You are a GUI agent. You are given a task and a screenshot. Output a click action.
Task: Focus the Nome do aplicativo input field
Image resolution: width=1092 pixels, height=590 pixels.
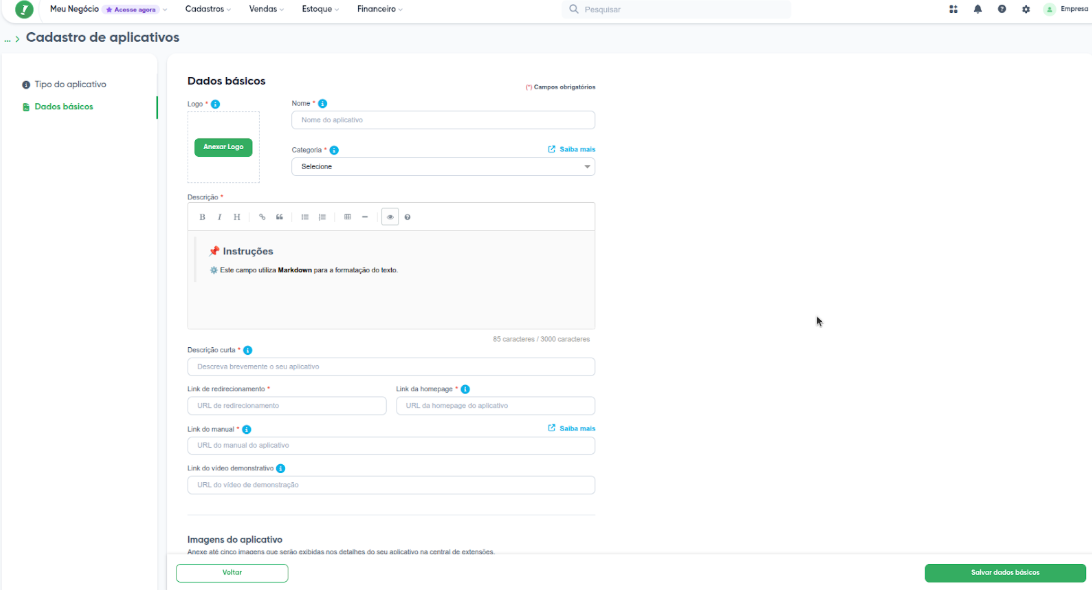(443, 120)
